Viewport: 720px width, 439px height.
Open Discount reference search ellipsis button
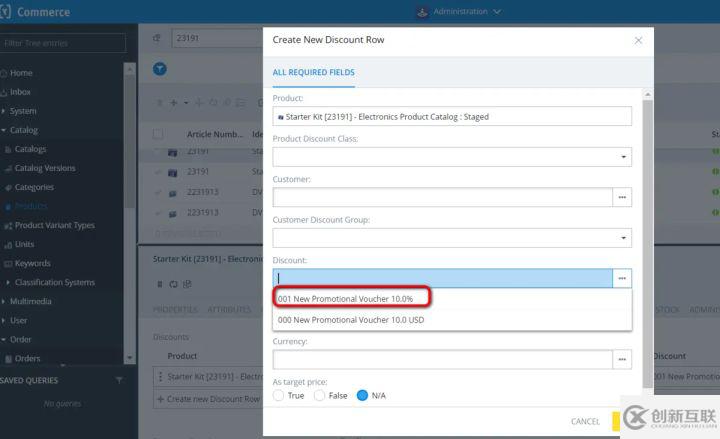pyautogui.click(x=622, y=278)
